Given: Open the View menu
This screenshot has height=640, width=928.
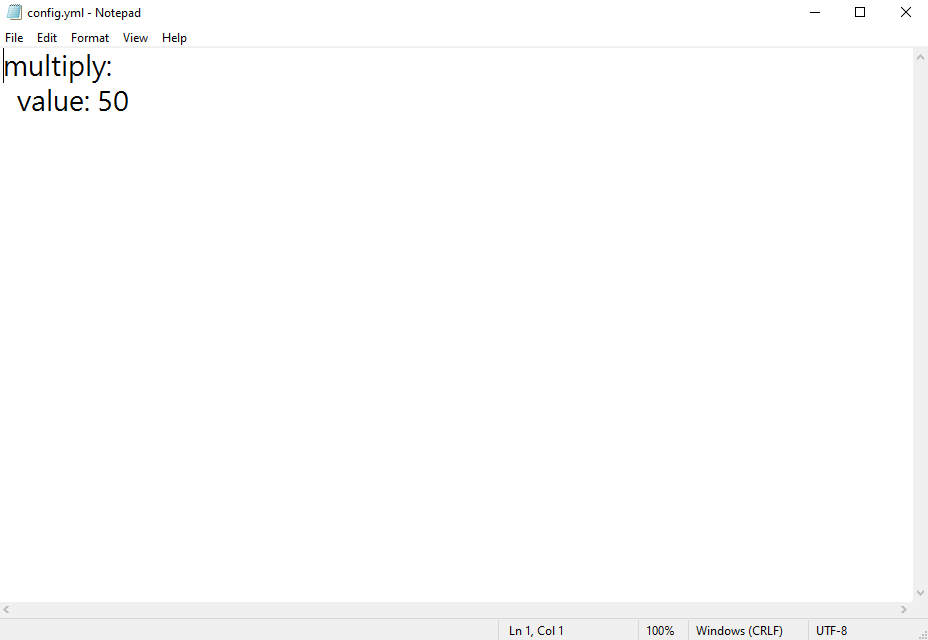Looking at the screenshot, I should (x=135, y=38).
